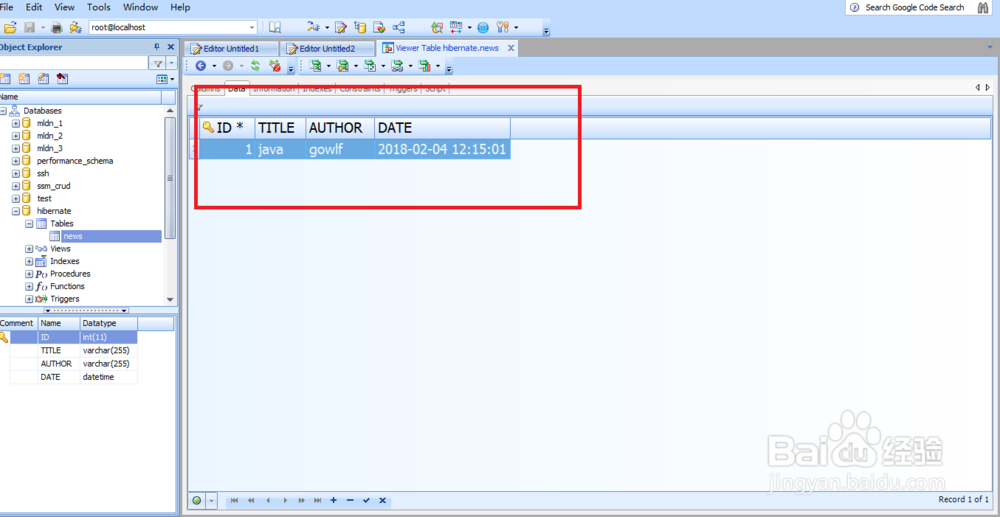Click the save disk icon
The image size is (1000, 517).
click(x=29, y=27)
